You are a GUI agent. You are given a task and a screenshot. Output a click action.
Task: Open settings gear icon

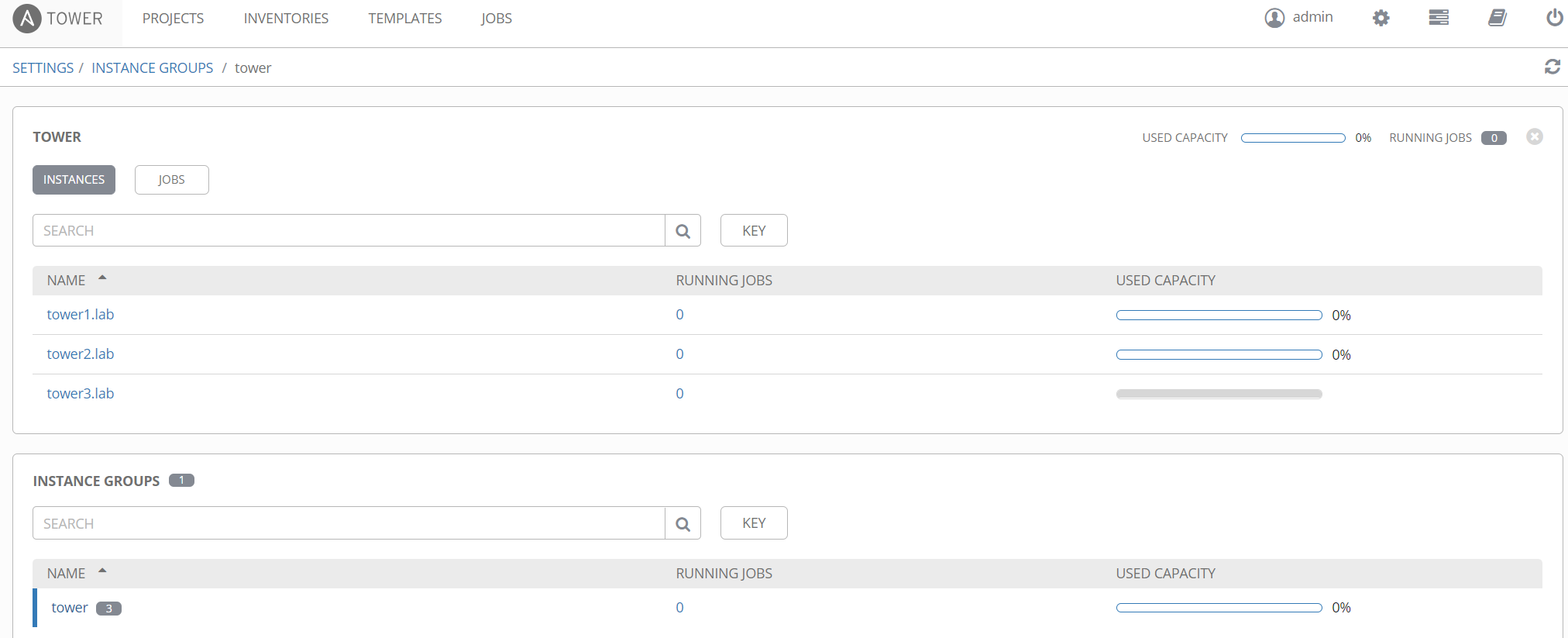(x=1381, y=18)
